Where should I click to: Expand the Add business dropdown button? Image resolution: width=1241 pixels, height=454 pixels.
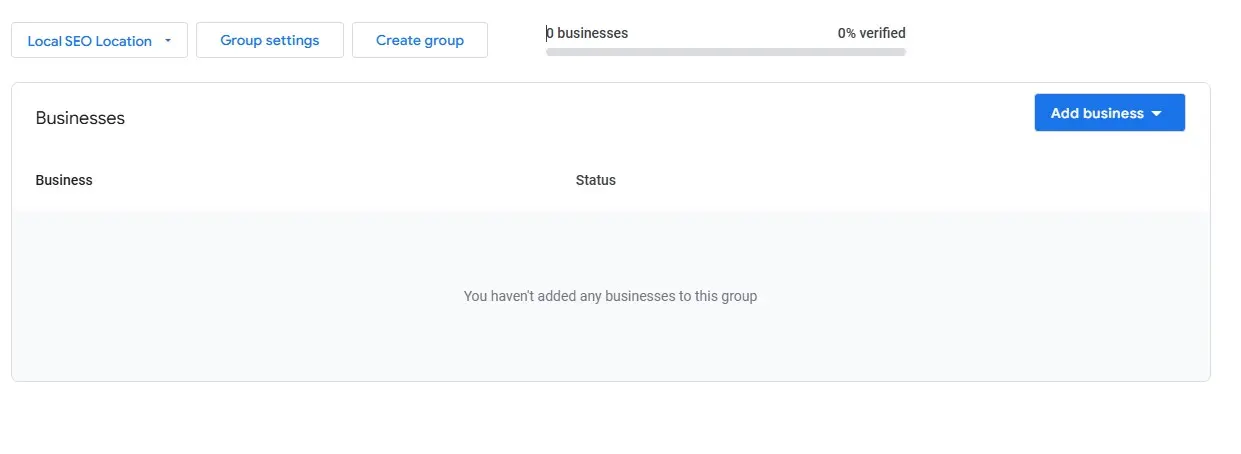coord(1109,113)
